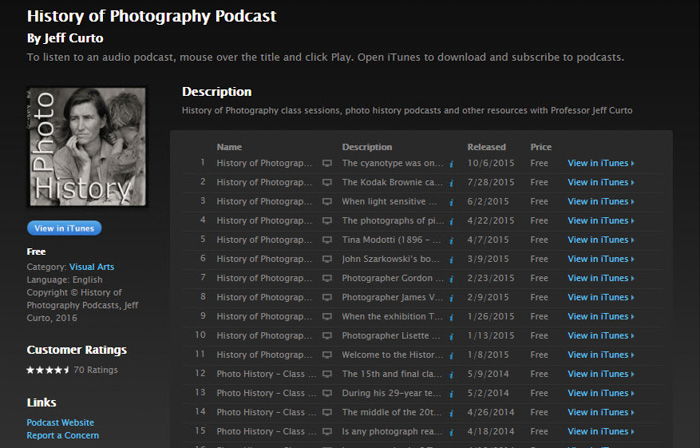View episode 4 in iTunes
The height and width of the screenshot is (448, 700).
click(601, 221)
